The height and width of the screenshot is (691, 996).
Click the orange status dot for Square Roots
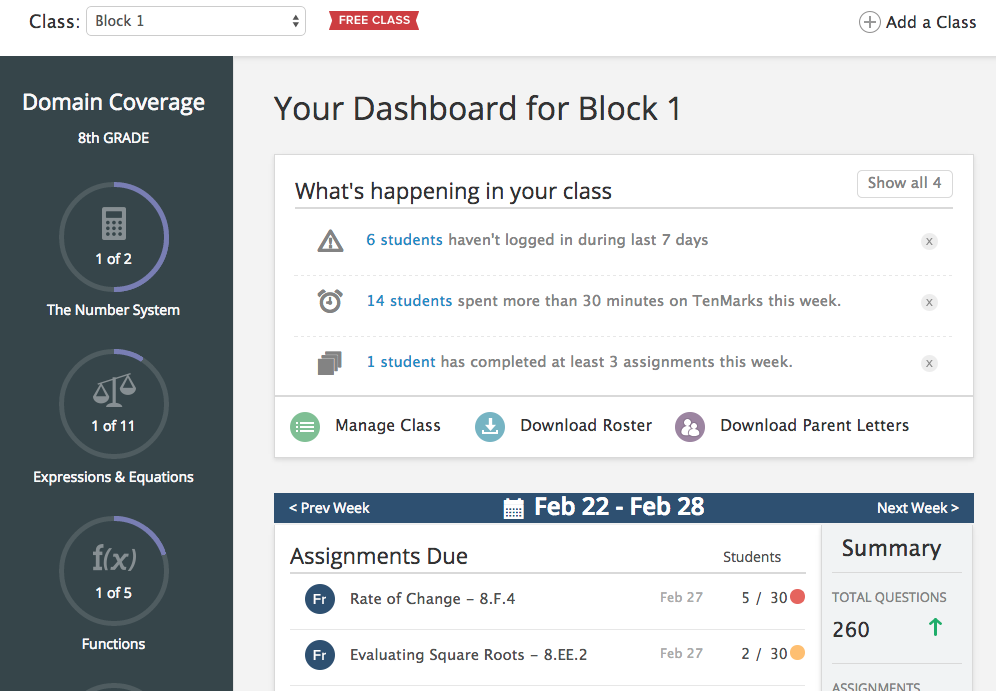(797, 653)
